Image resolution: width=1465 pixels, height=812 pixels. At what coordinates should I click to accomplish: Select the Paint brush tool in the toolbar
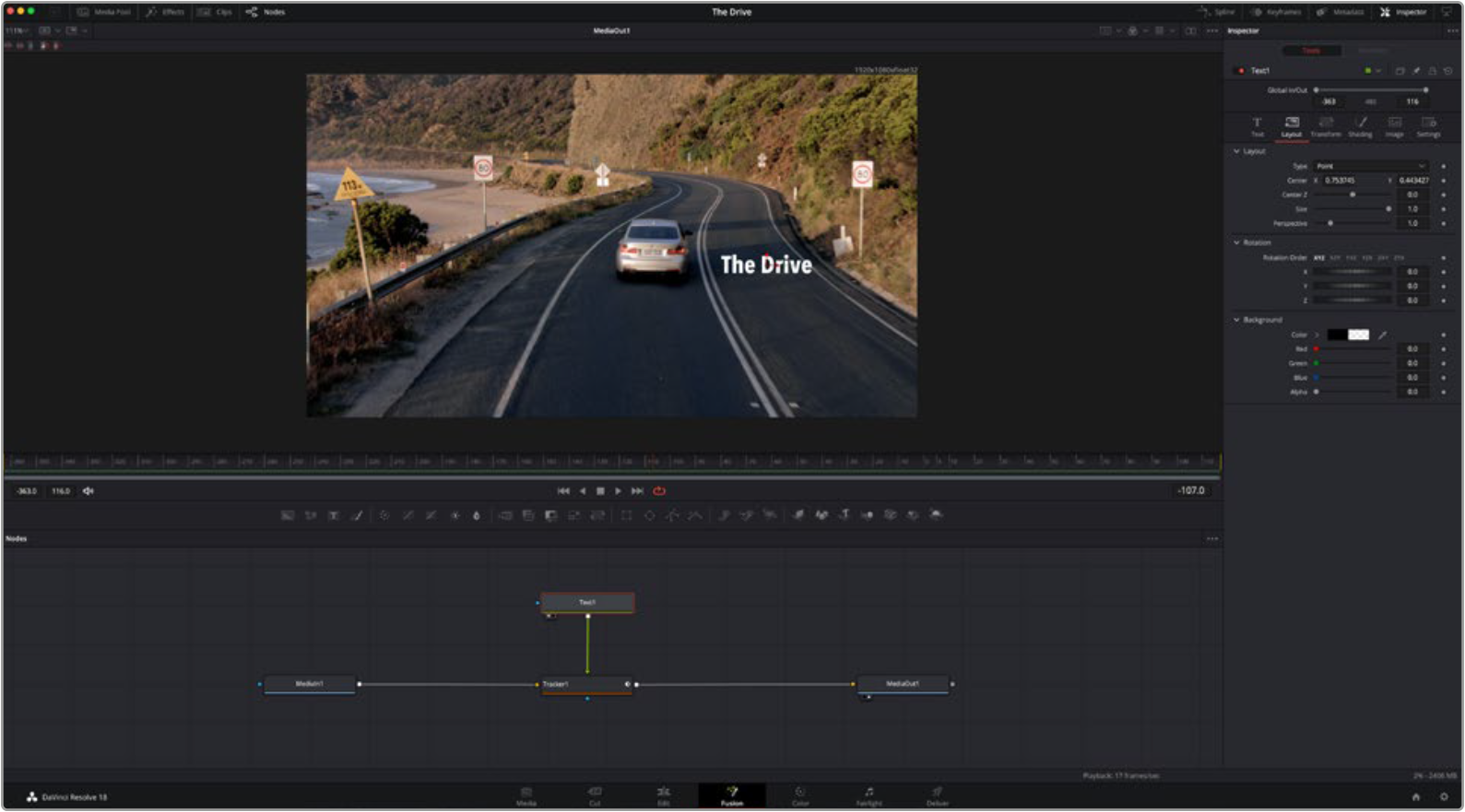[x=357, y=516]
